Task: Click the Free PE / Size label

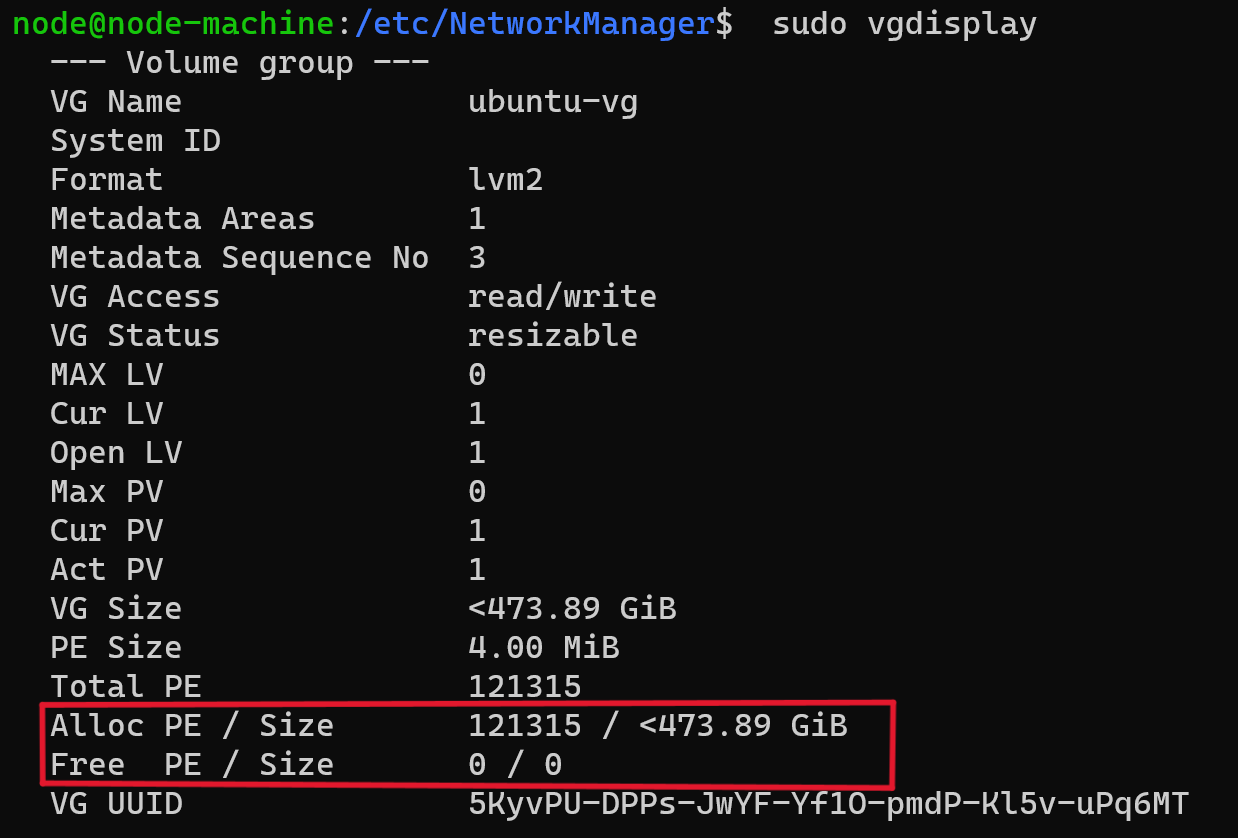Action: [192, 765]
